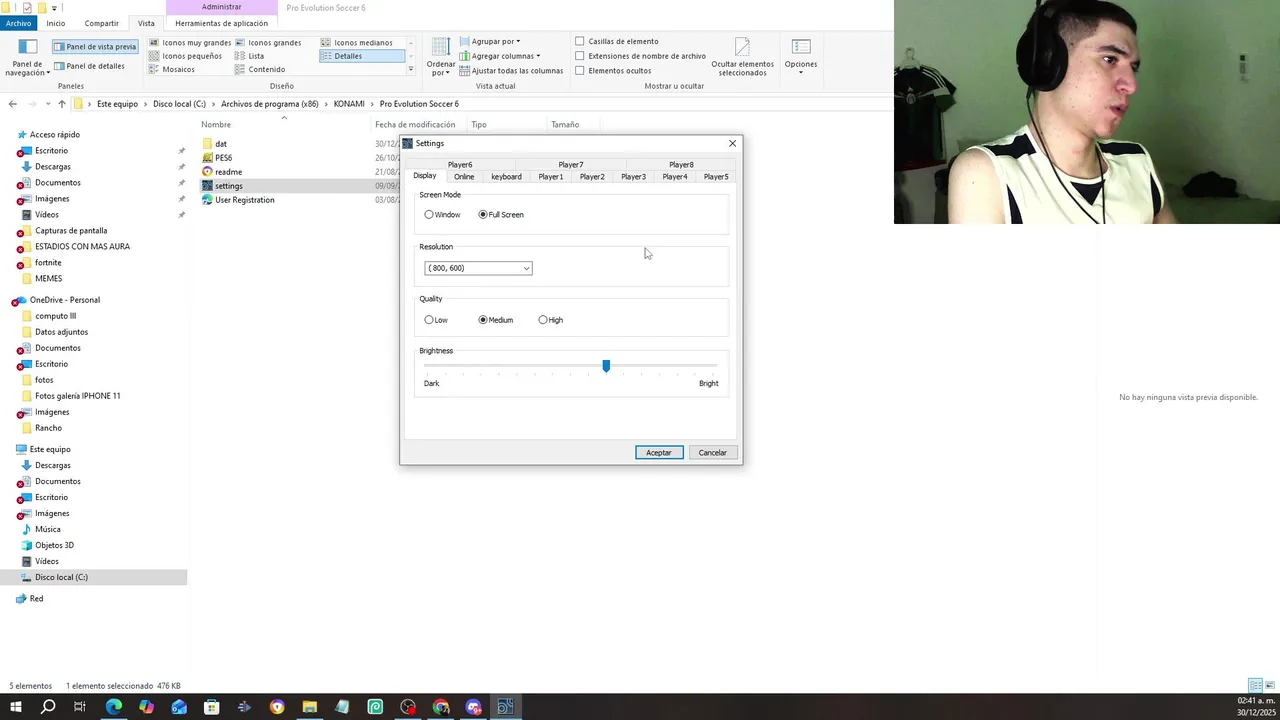This screenshot has height=720, width=1280.
Task: Select the Window screen mode radio button
Action: click(429, 215)
